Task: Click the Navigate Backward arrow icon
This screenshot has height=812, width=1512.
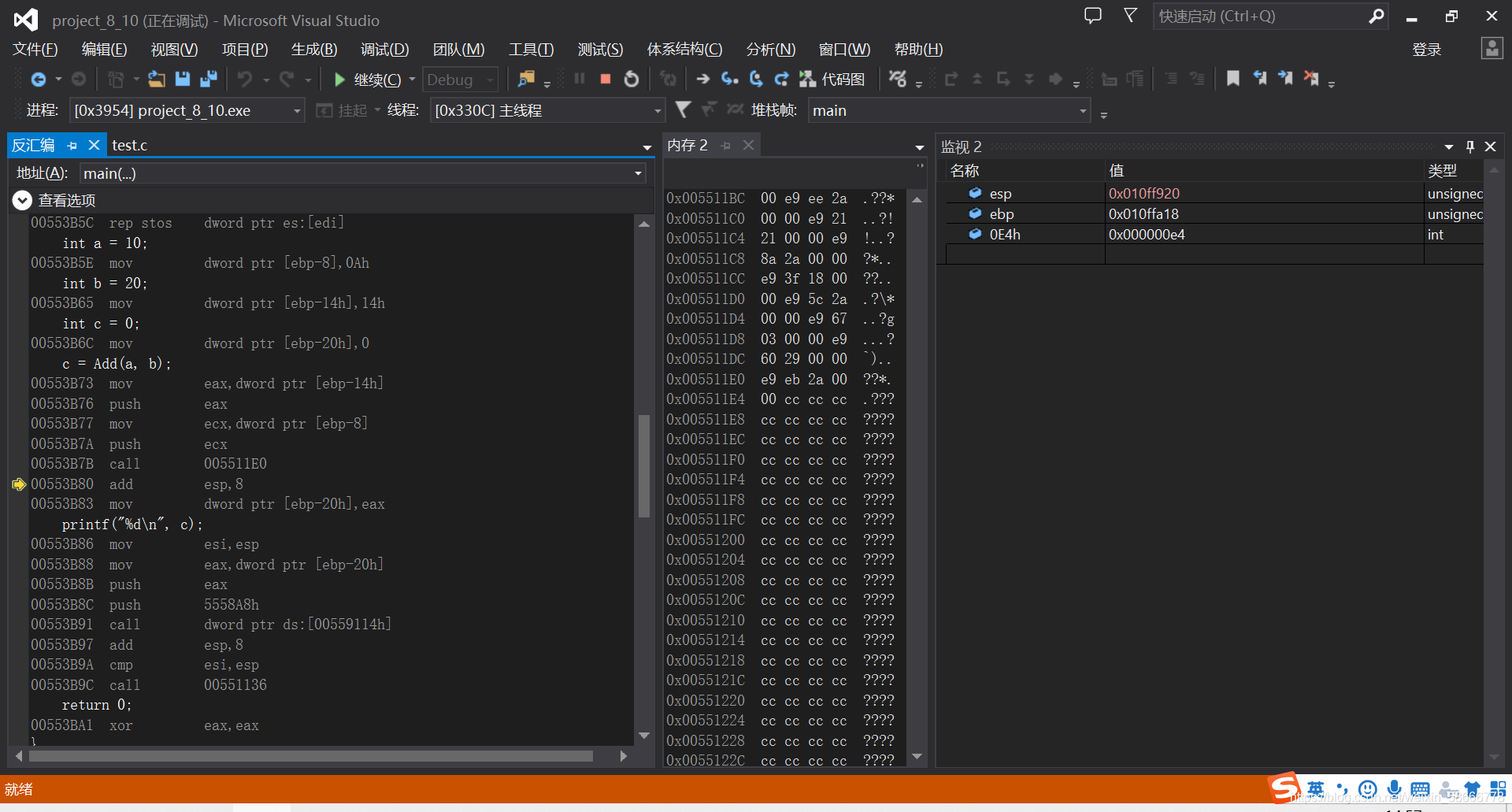Action: coord(38,80)
